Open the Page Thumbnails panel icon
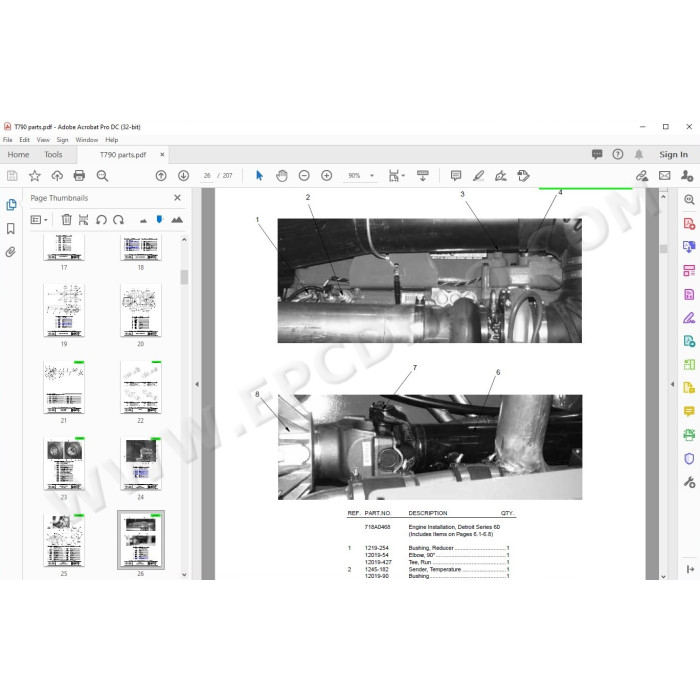The image size is (700, 700). click(11, 205)
